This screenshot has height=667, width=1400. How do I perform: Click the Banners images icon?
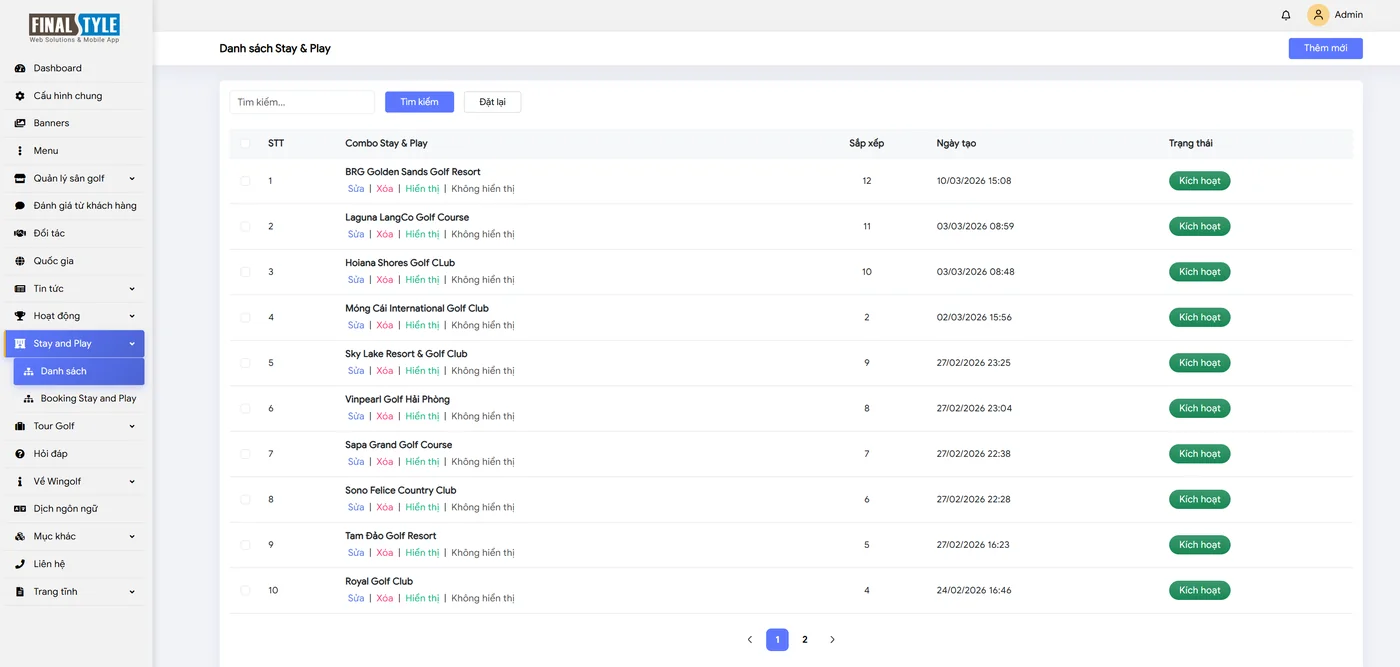(x=20, y=123)
